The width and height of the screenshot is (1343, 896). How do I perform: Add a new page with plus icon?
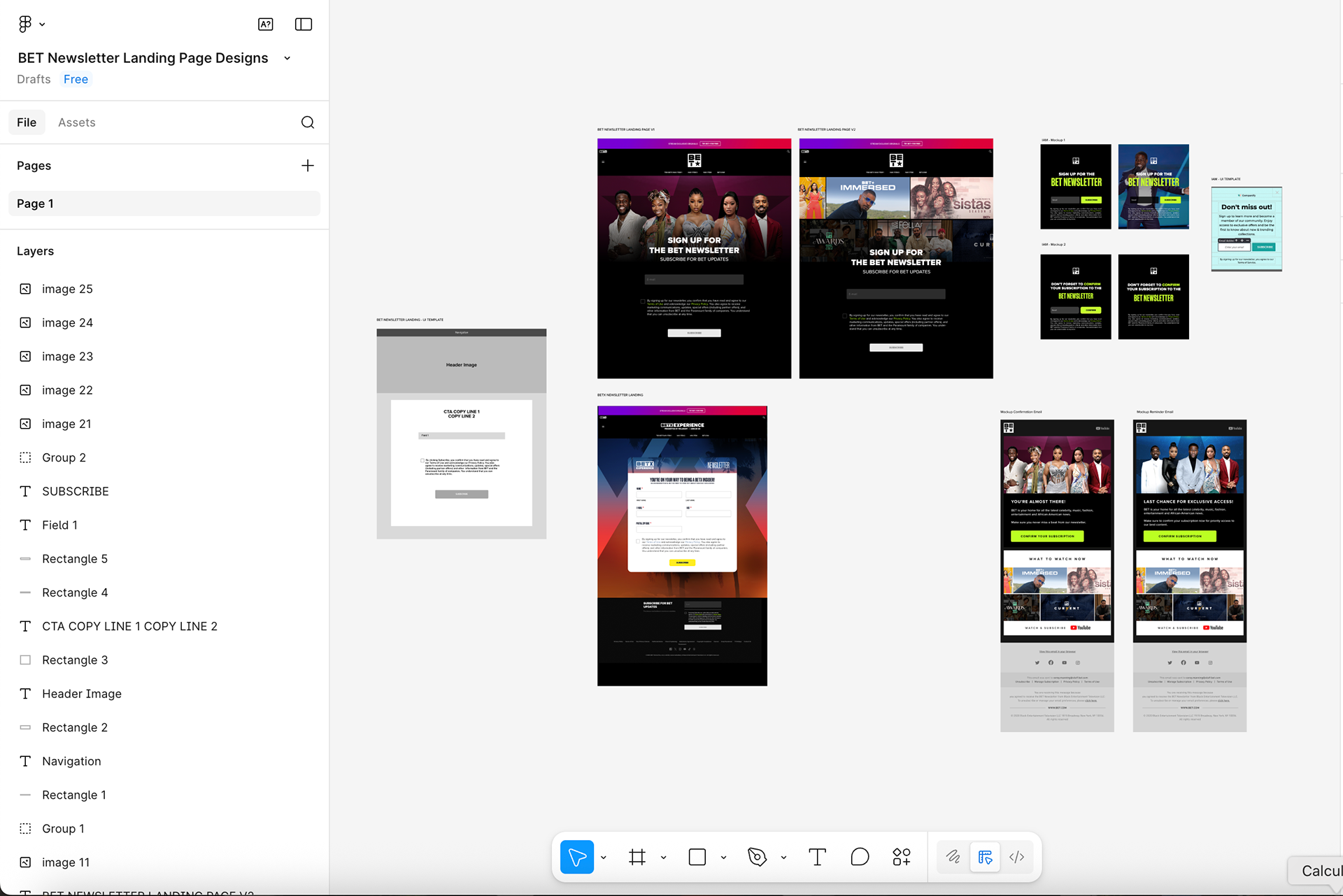click(x=308, y=166)
